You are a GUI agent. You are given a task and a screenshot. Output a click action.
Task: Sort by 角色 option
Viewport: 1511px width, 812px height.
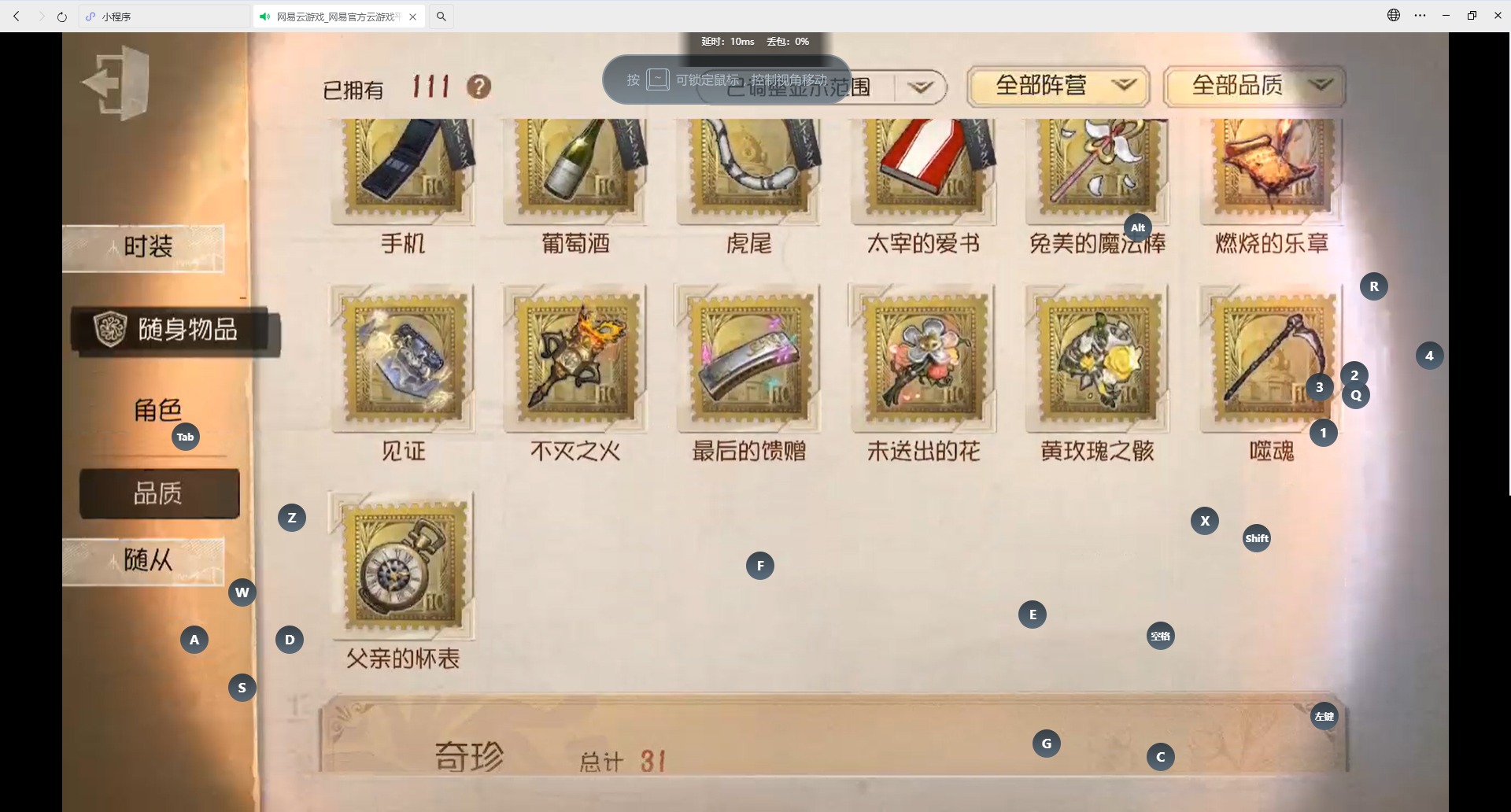(157, 410)
